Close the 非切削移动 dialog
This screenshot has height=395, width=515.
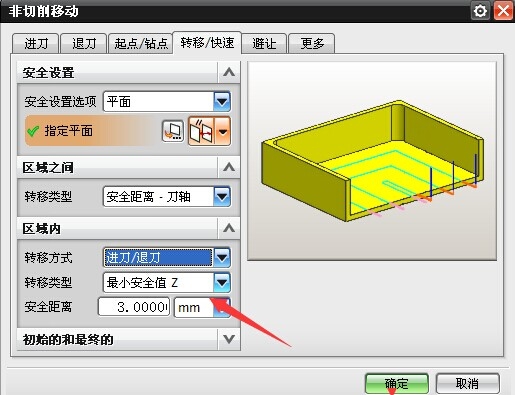[503, 11]
